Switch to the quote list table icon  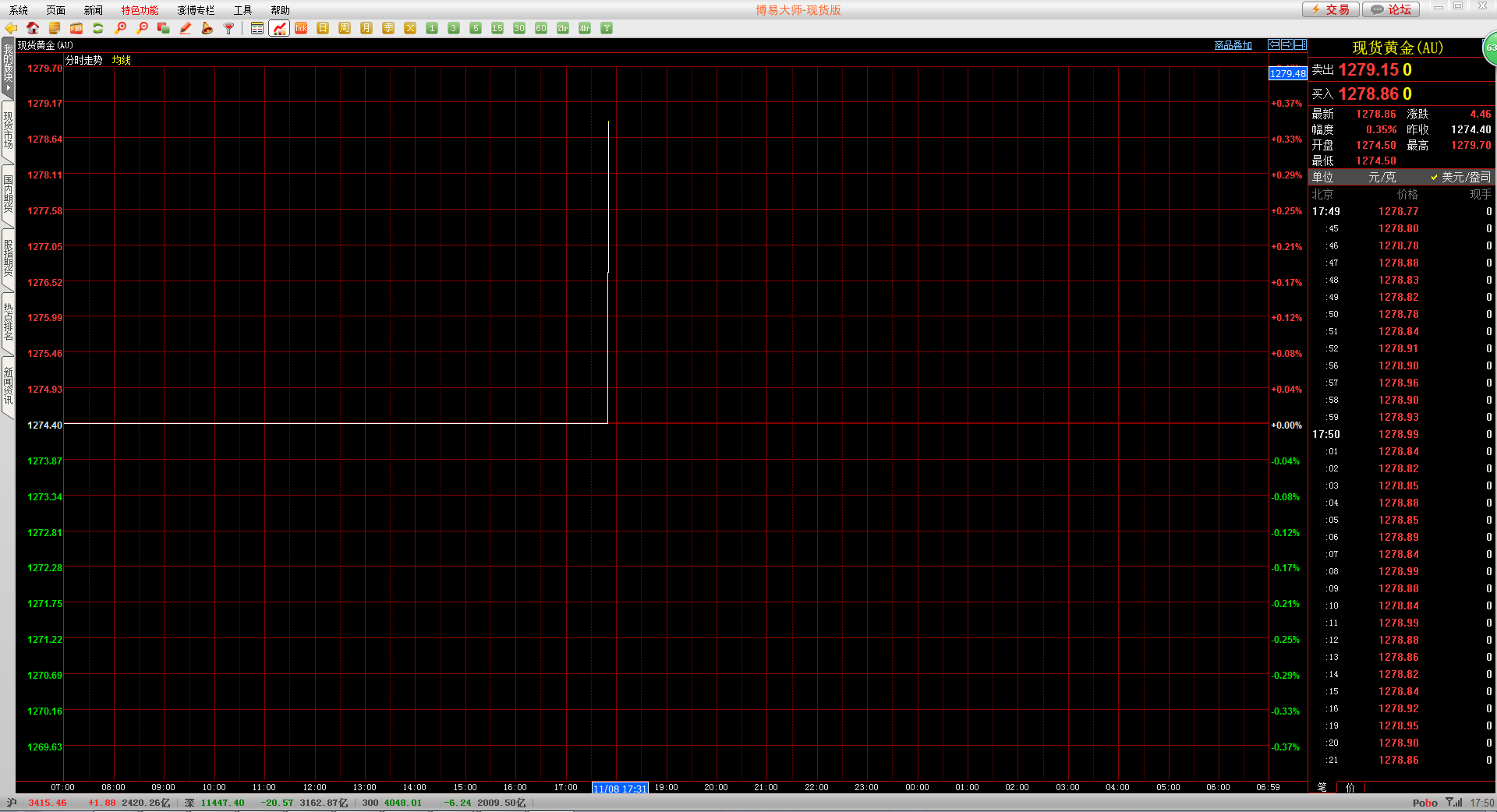257,28
